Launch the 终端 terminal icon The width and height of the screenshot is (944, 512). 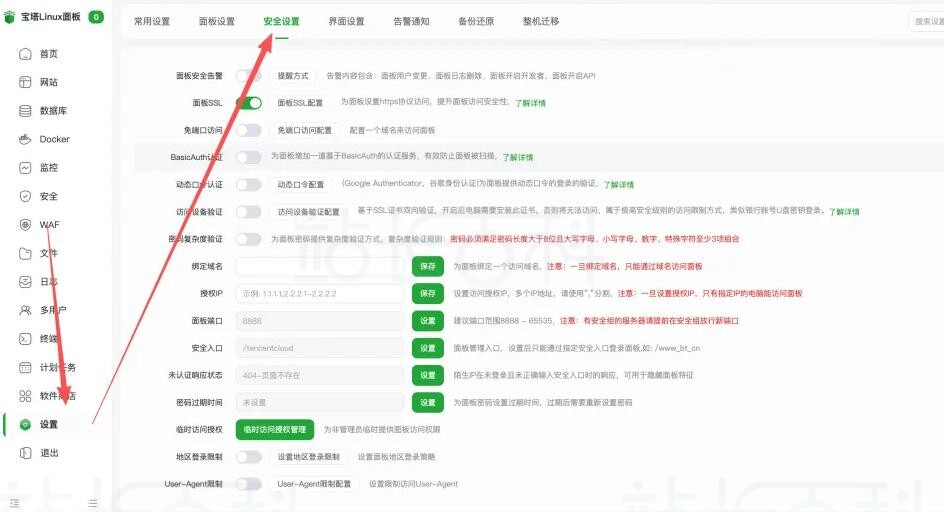tap(25, 339)
